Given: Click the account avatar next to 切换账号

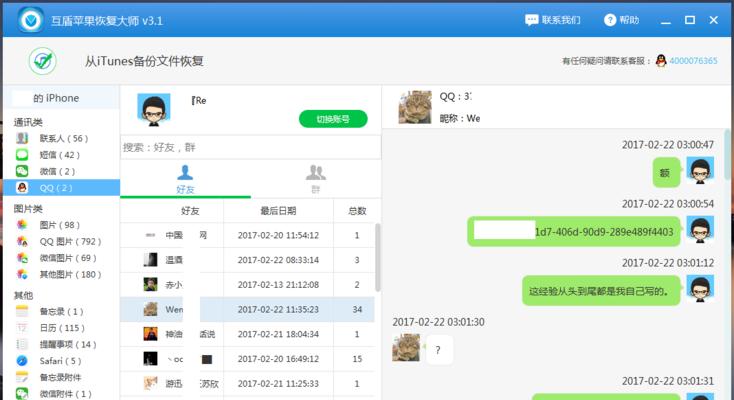Looking at the screenshot, I should 154,110.
